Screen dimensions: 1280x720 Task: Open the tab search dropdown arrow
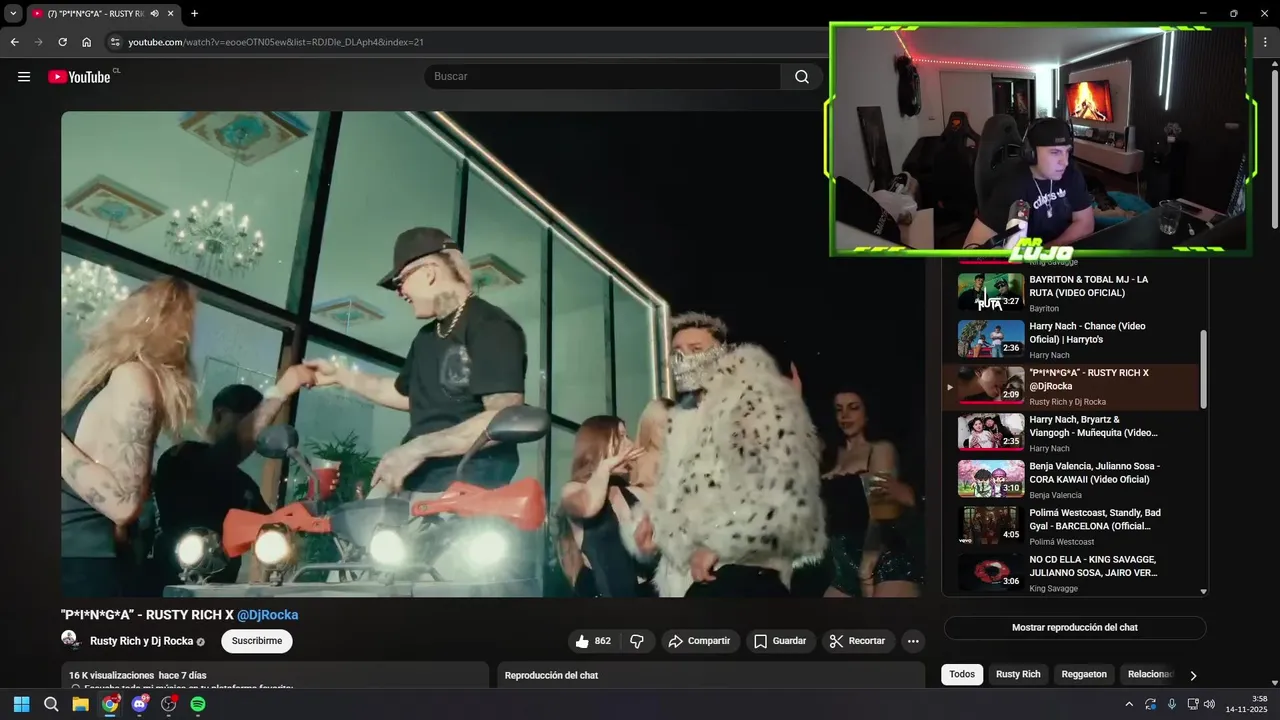pyautogui.click(x=13, y=13)
